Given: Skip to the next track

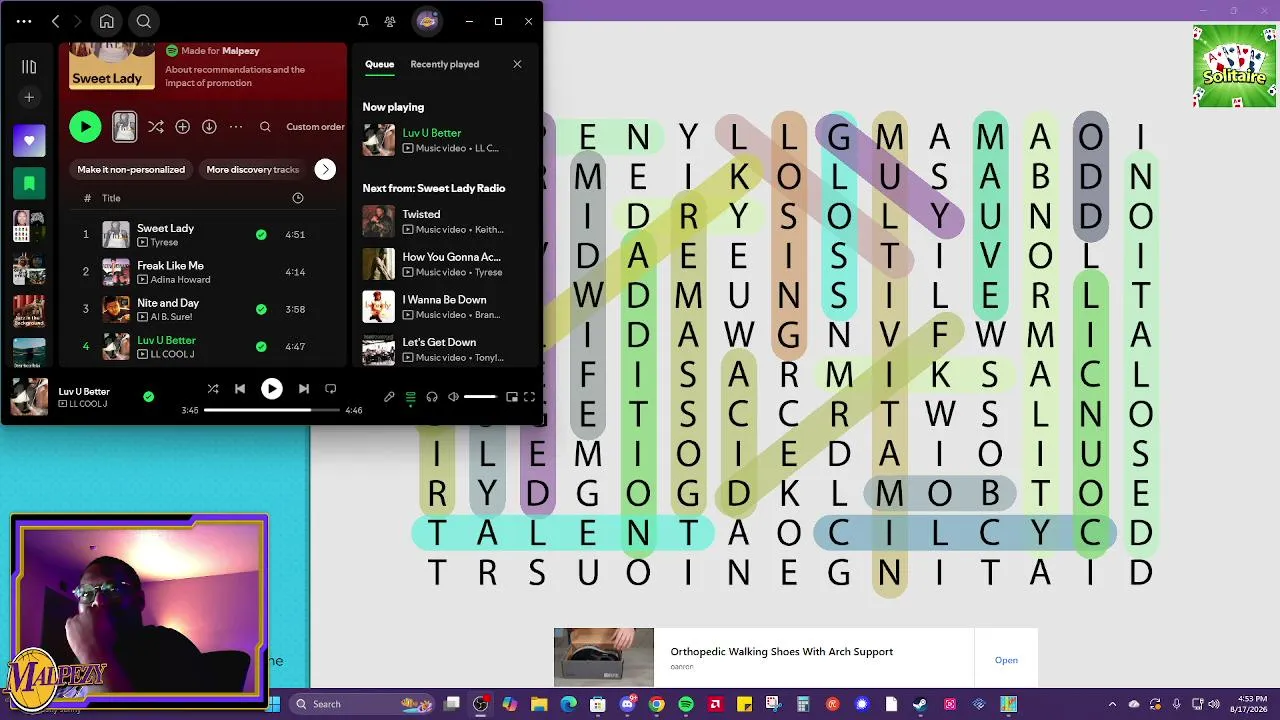Looking at the screenshot, I should pos(303,389).
